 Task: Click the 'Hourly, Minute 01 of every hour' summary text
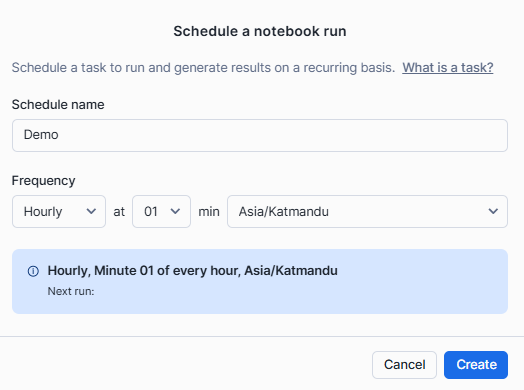click(x=192, y=271)
